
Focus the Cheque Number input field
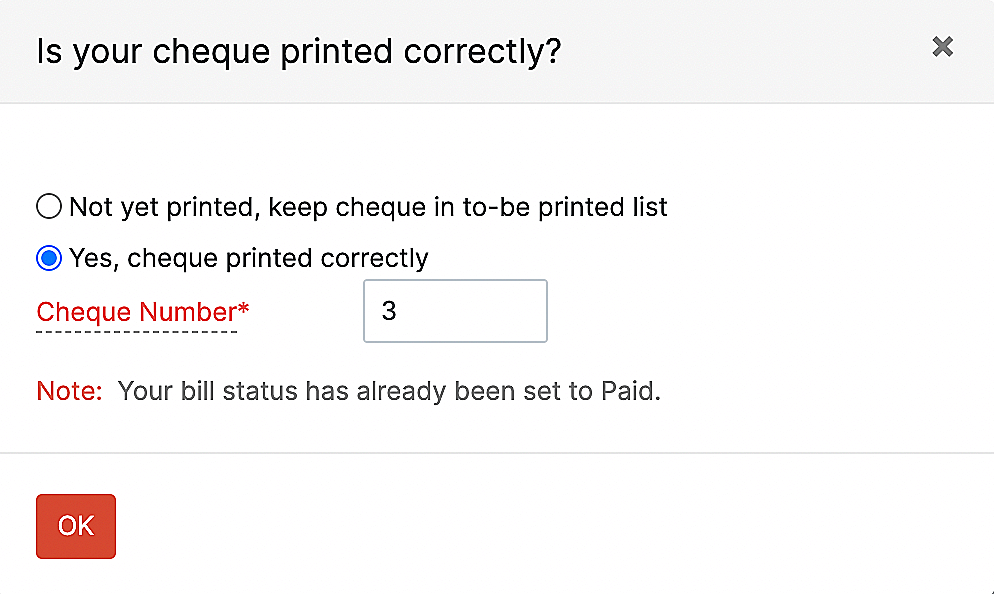click(x=455, y=311)
